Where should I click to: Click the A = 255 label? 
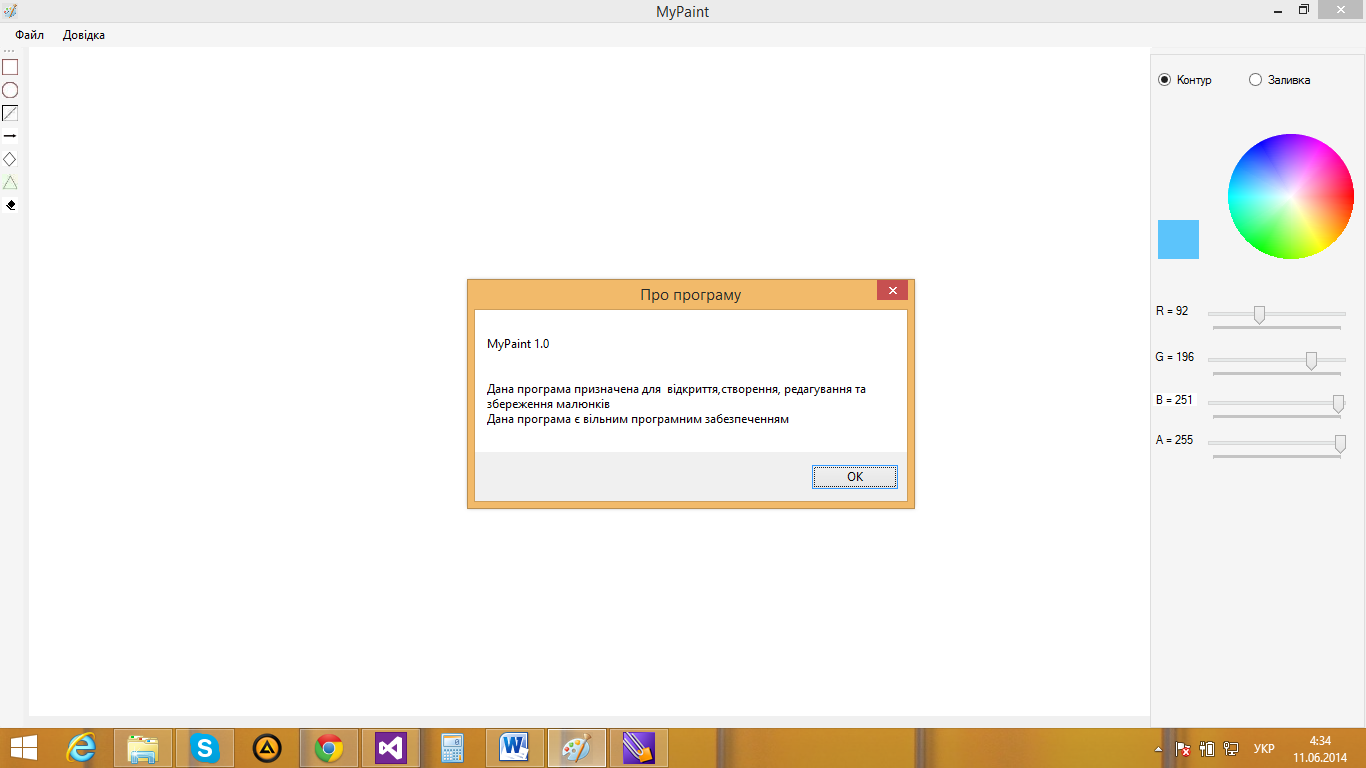tap(1174, 440)
